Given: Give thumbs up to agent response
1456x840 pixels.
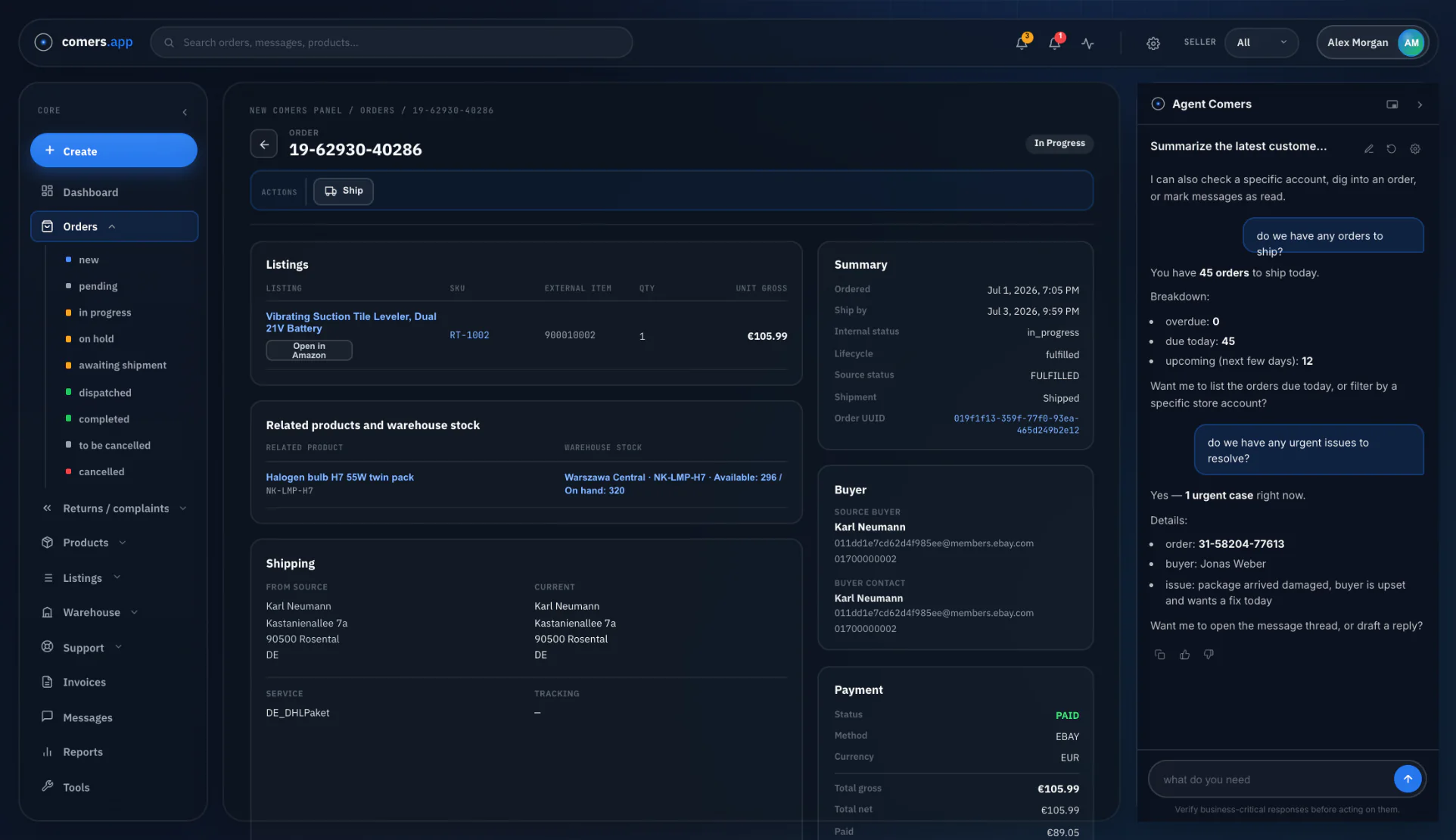Looking at the screenshot, I should click(x=1184, y=655).
